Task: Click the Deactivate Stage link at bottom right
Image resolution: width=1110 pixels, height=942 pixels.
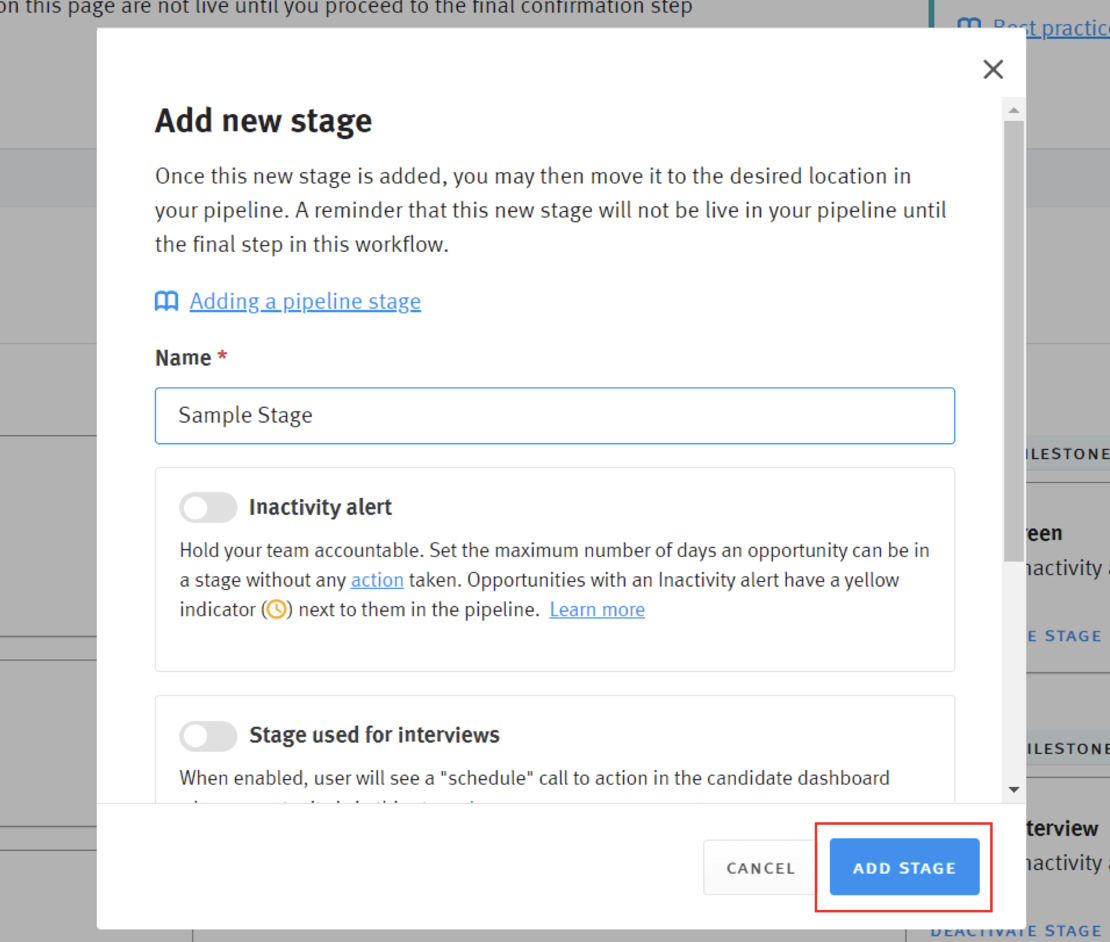Action: (1015, 931)
